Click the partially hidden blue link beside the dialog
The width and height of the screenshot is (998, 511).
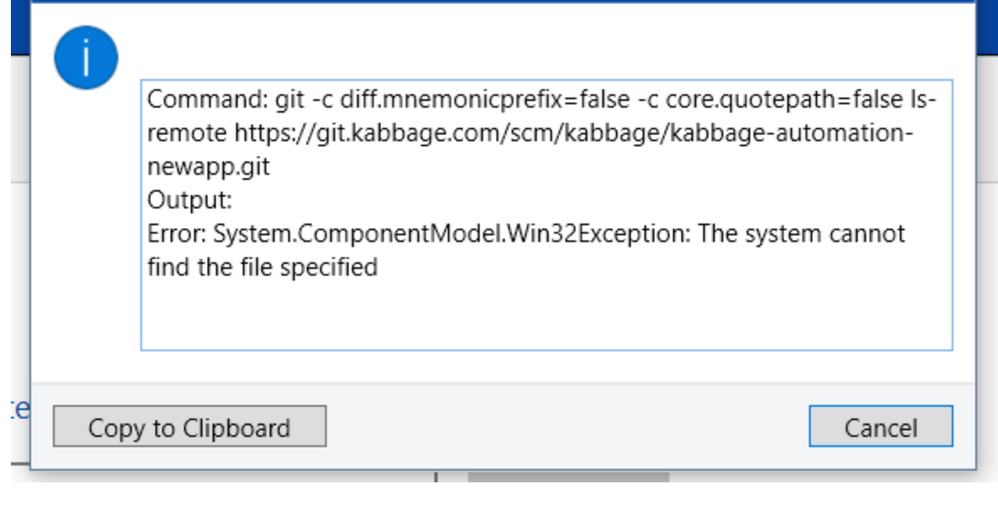[x=20, y=409]
